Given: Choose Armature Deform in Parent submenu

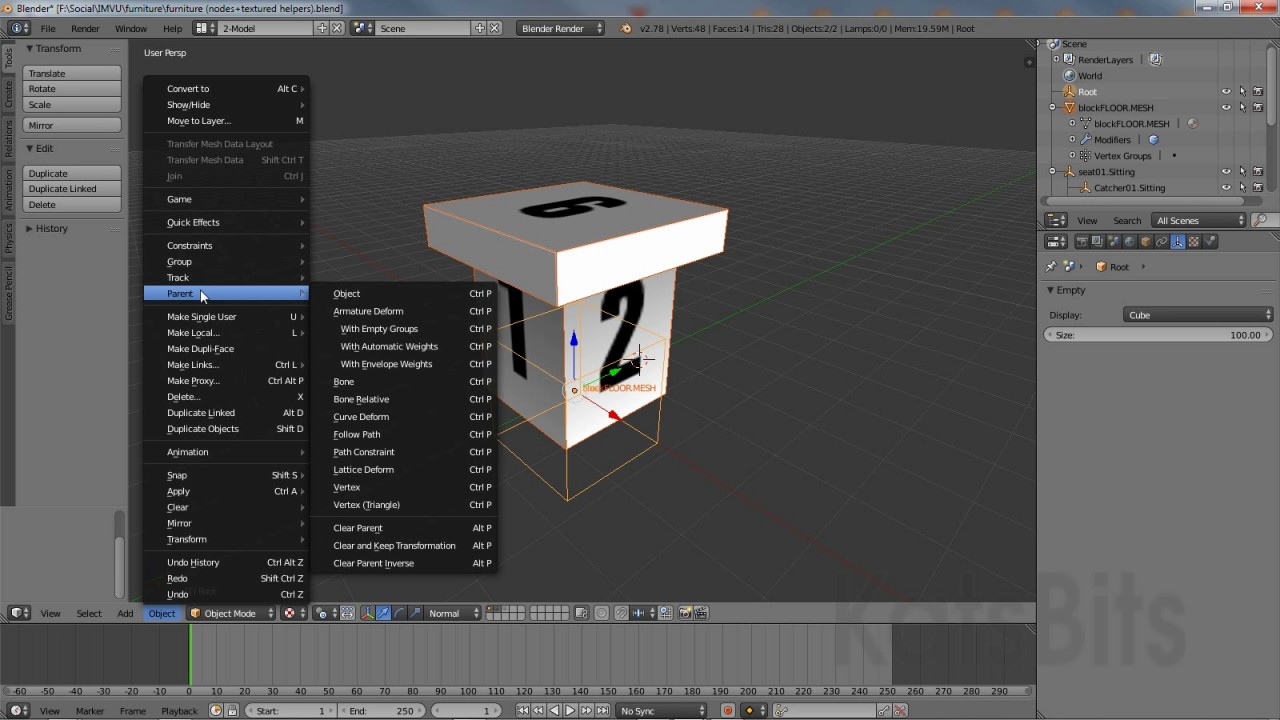Looking at the screenshot, I should coord(368,311).
